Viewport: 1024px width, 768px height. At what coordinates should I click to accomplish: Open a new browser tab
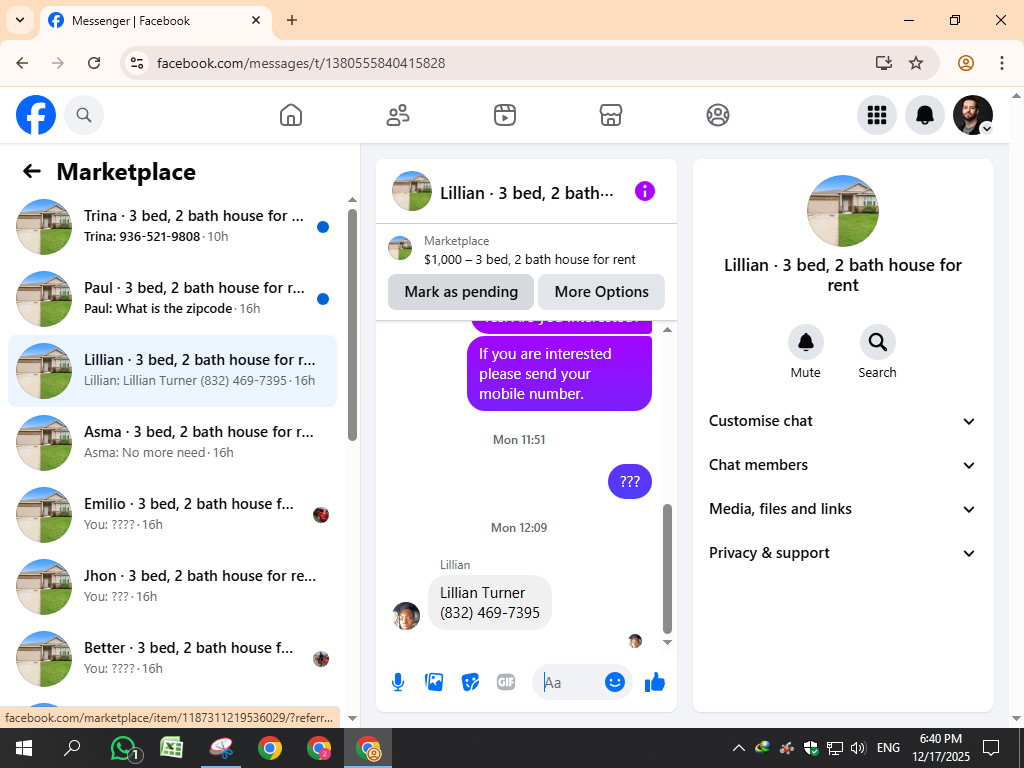292,20
